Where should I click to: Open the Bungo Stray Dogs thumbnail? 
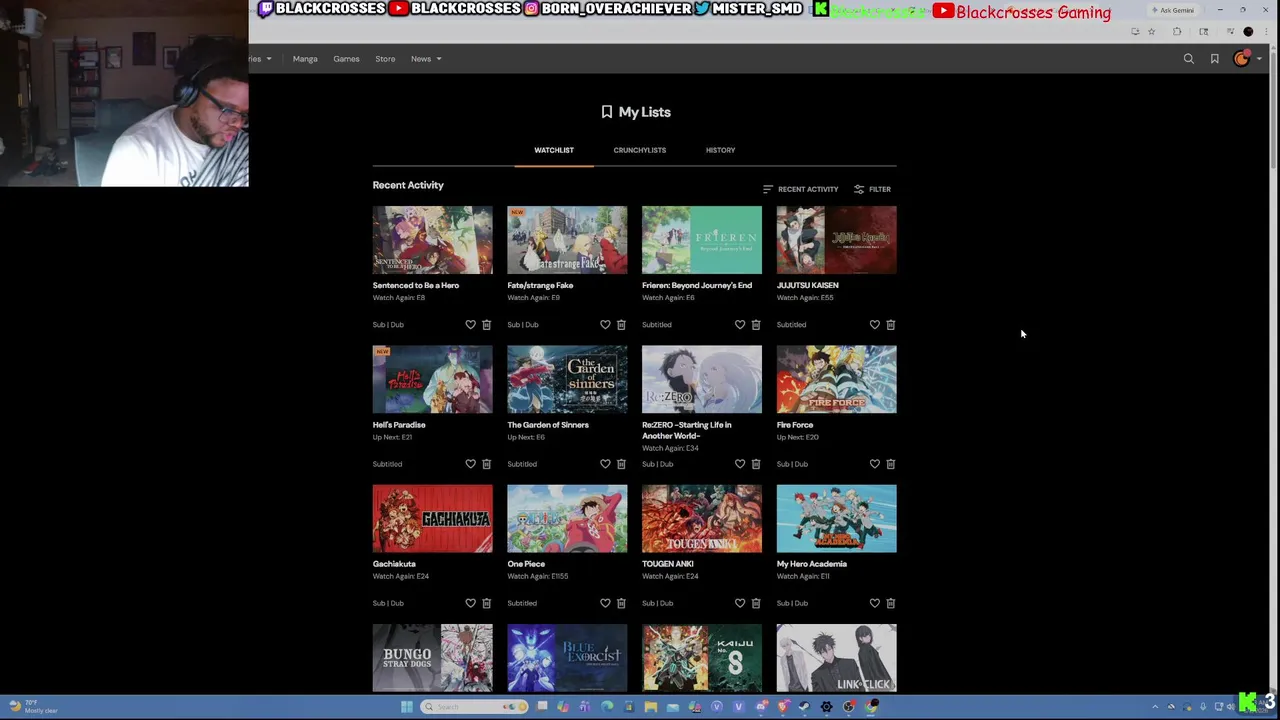(432, 658)
